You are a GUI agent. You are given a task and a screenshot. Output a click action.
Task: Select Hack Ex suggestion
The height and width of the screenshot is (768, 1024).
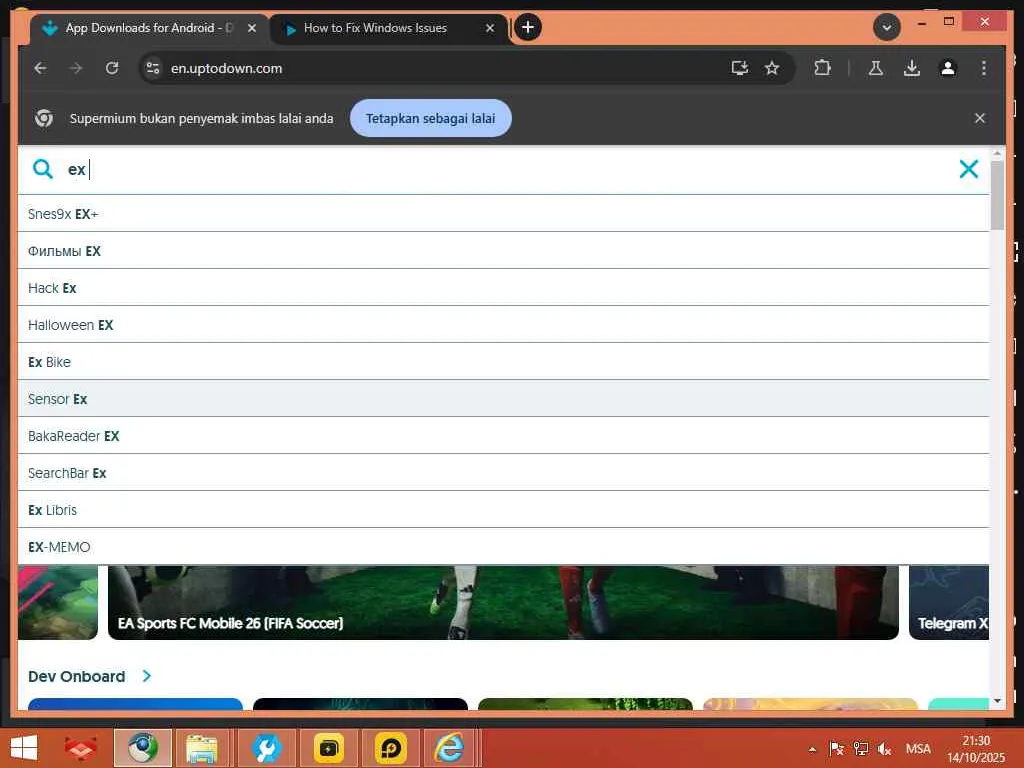(503, 288)
